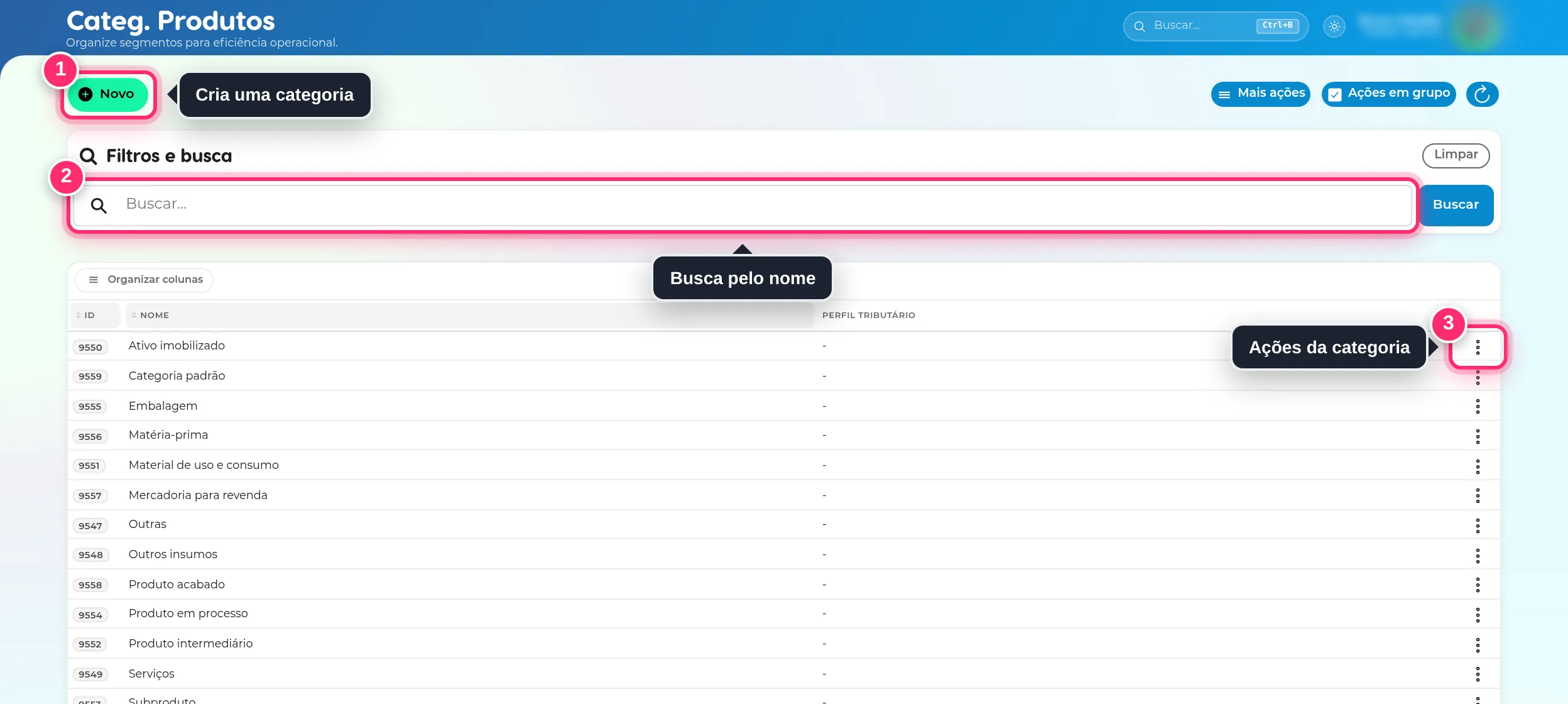
Task: Click the Outros insumos name
Action: pos(173,554)
